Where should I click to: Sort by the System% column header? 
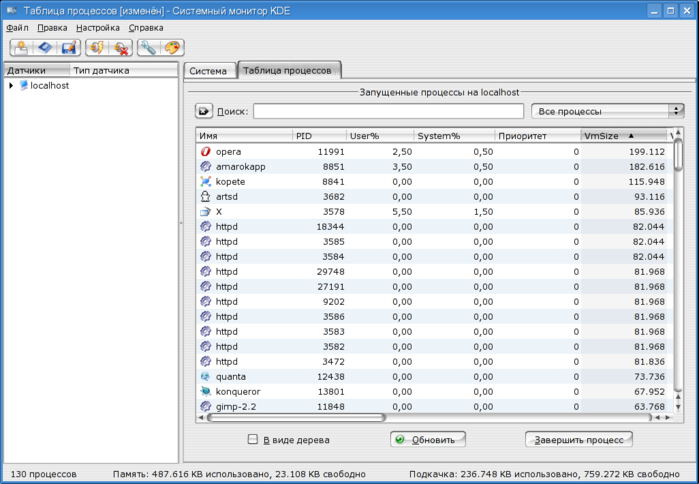click(x=454, y=136)
